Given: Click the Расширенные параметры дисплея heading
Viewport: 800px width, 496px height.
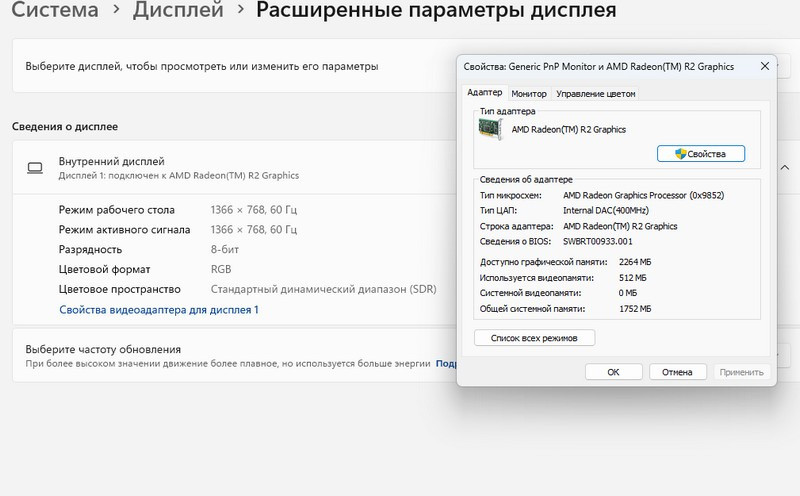Looking at the screenshot, I should click(436, 10).
